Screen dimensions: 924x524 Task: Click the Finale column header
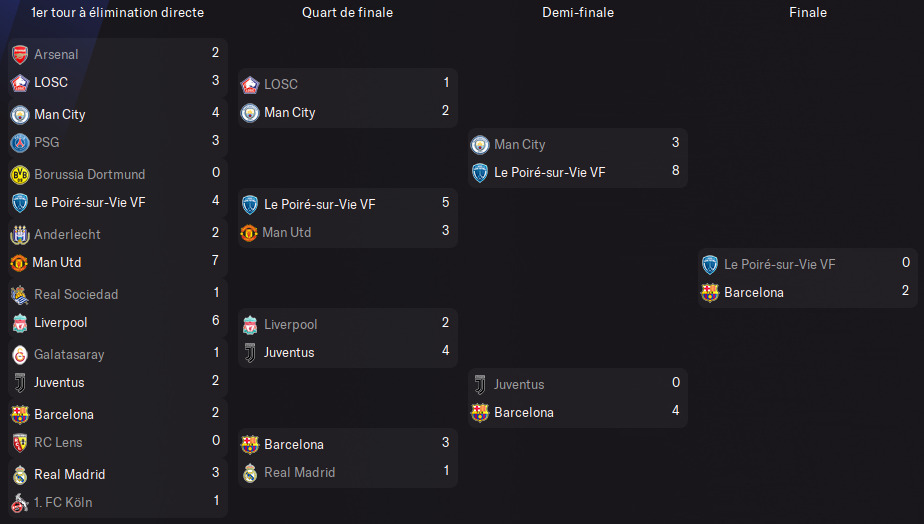[x=808, y=12]
